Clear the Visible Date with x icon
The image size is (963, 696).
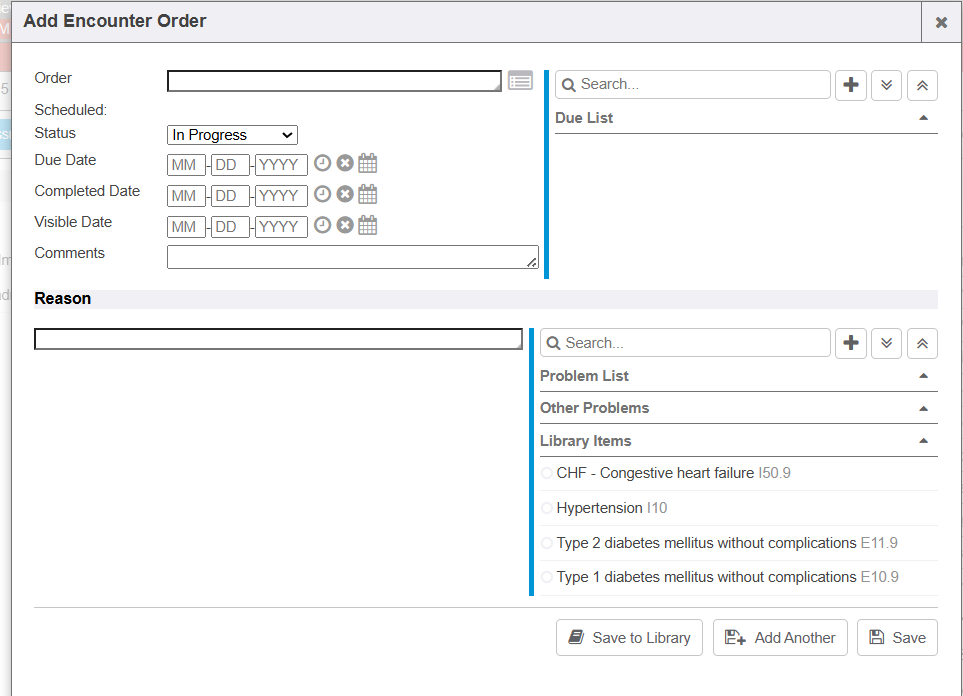(x=345, y=226)
